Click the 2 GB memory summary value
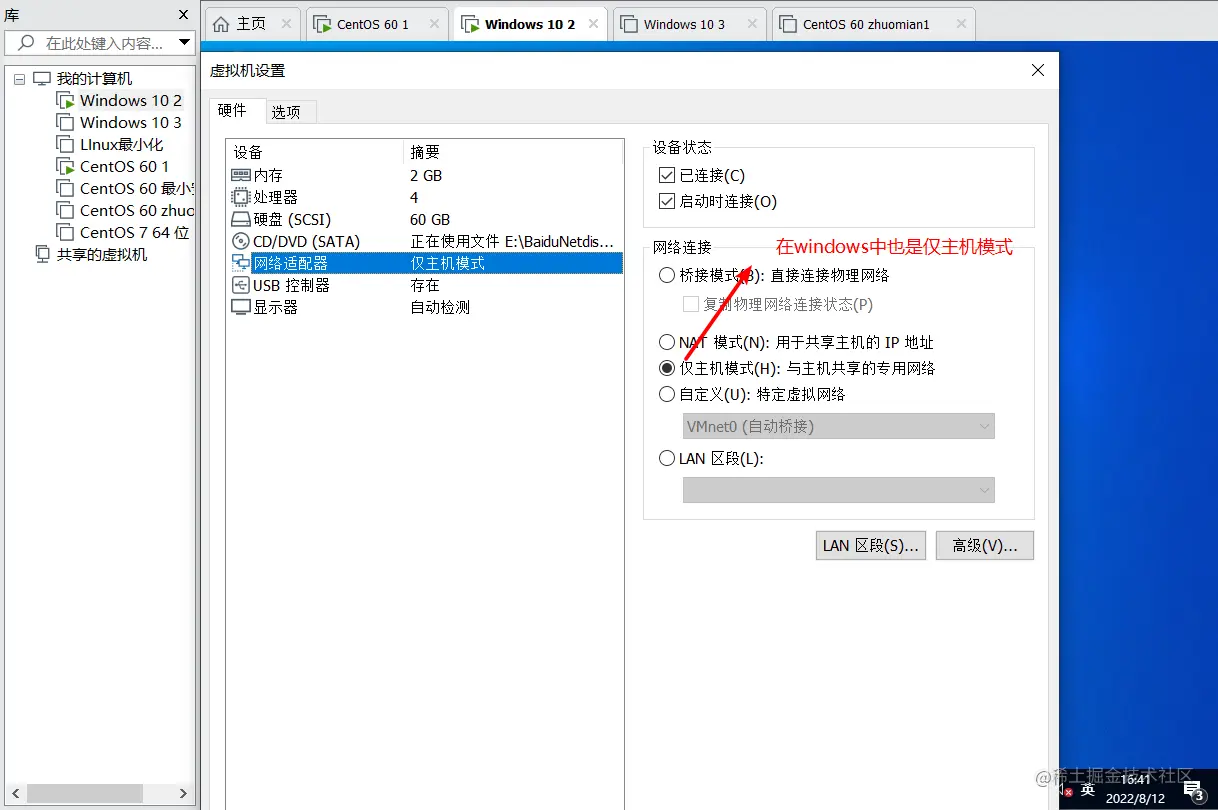1218x810 pixels. [x=426, y=175]
